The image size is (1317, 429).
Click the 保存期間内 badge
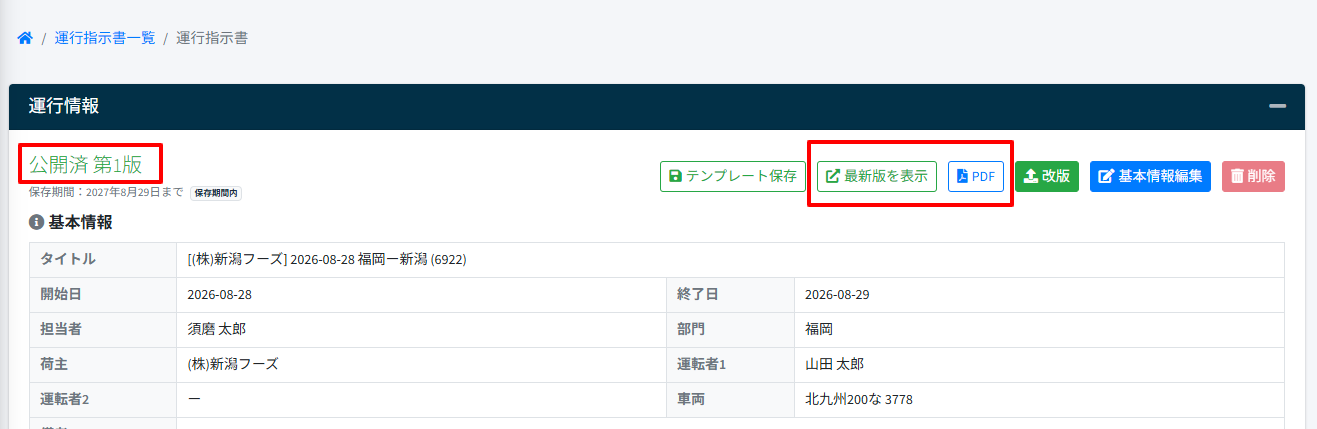coord(216,192)
